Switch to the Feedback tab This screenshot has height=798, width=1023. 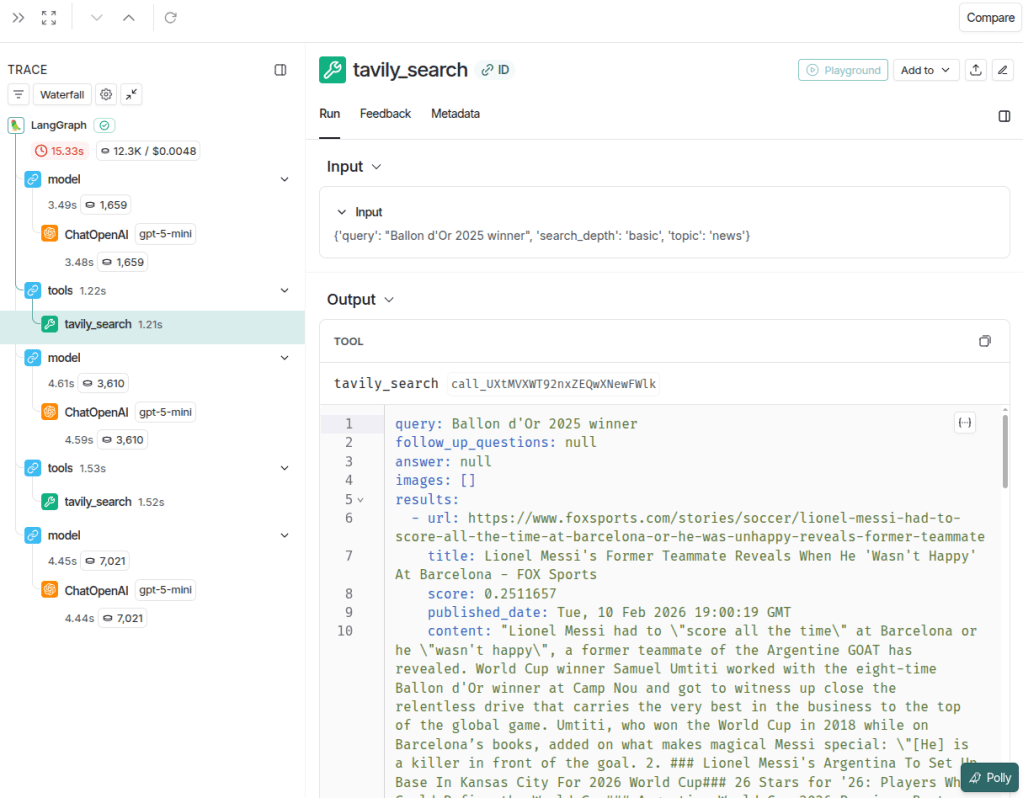coord(385,114)
